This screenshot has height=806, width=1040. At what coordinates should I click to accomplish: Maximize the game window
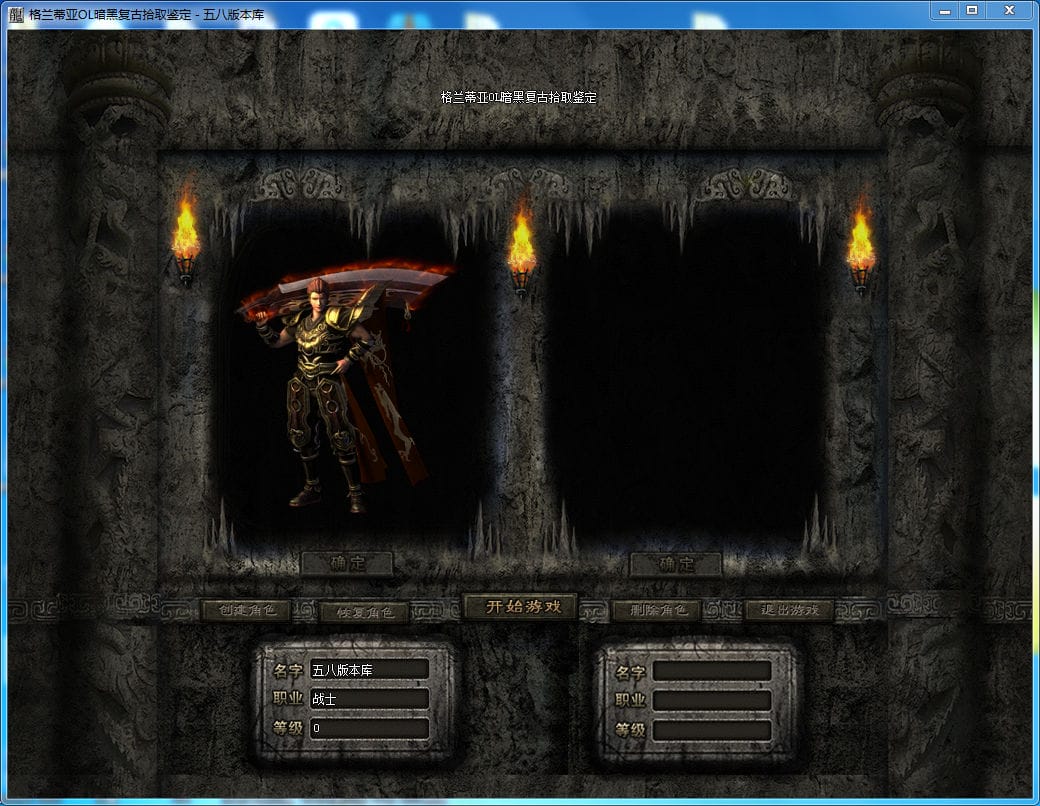pyautogui.click(x=971, y=10)
